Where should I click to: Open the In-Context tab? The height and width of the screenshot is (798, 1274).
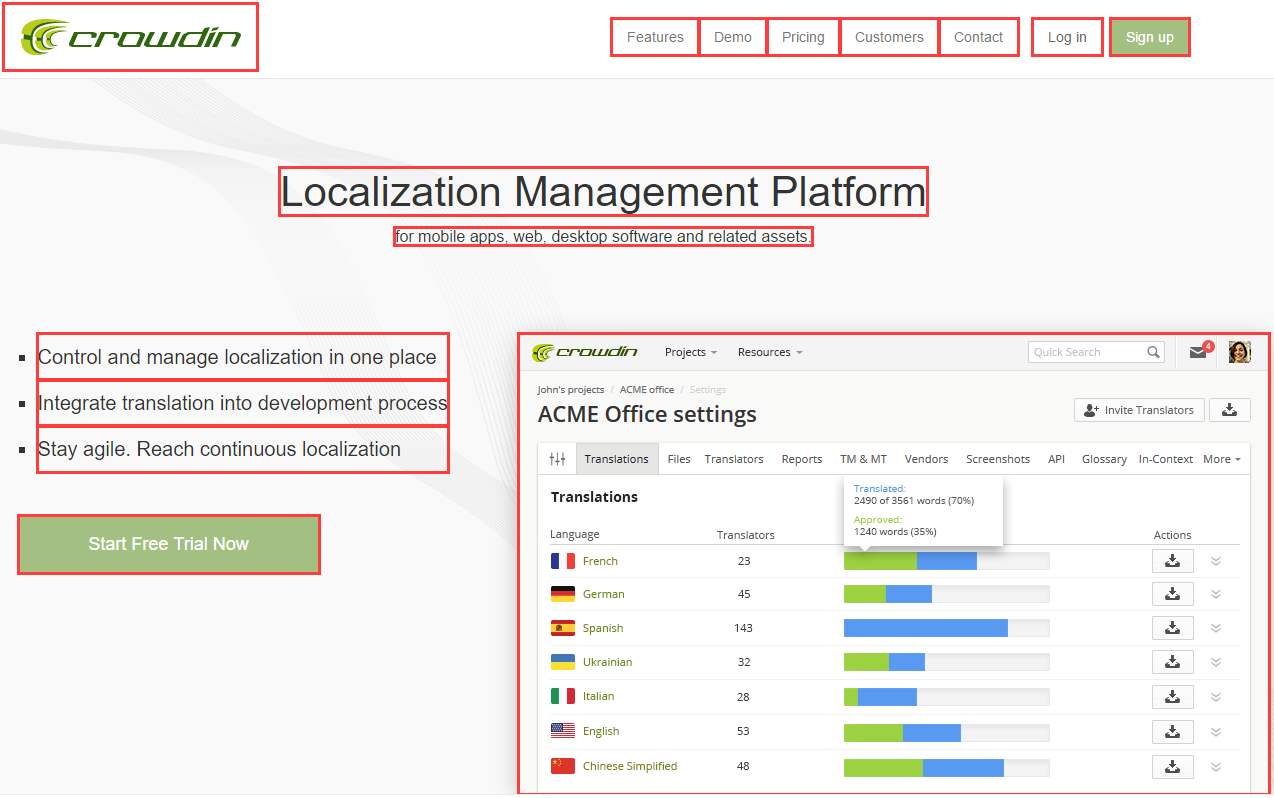point(1166,459)
